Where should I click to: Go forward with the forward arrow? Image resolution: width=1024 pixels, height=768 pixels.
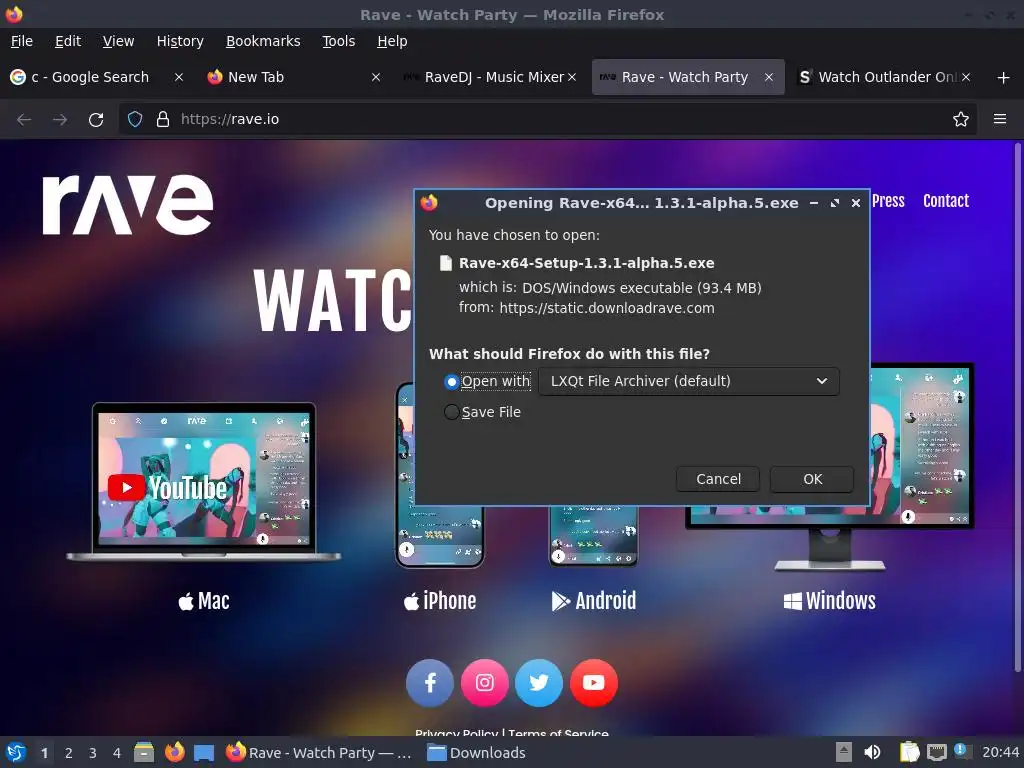coord(60,120)
